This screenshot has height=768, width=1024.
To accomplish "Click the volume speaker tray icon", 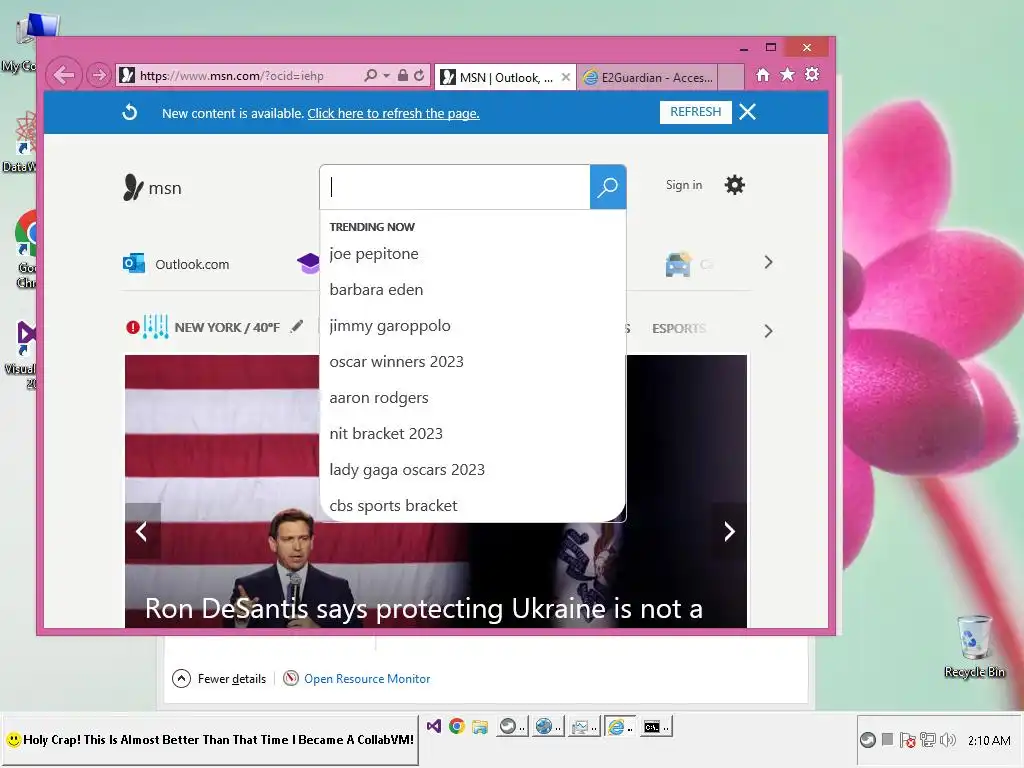I will click(x=947, y=740).
